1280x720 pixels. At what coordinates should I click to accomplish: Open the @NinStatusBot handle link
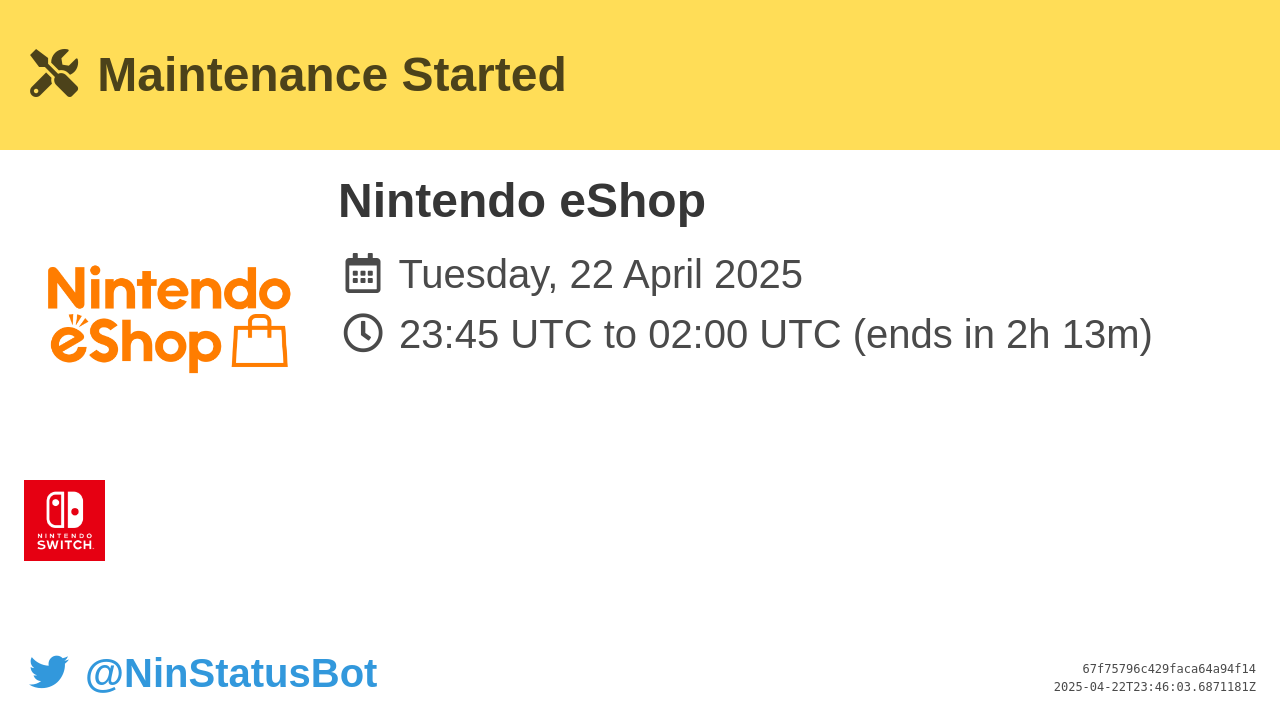[231, 673]
